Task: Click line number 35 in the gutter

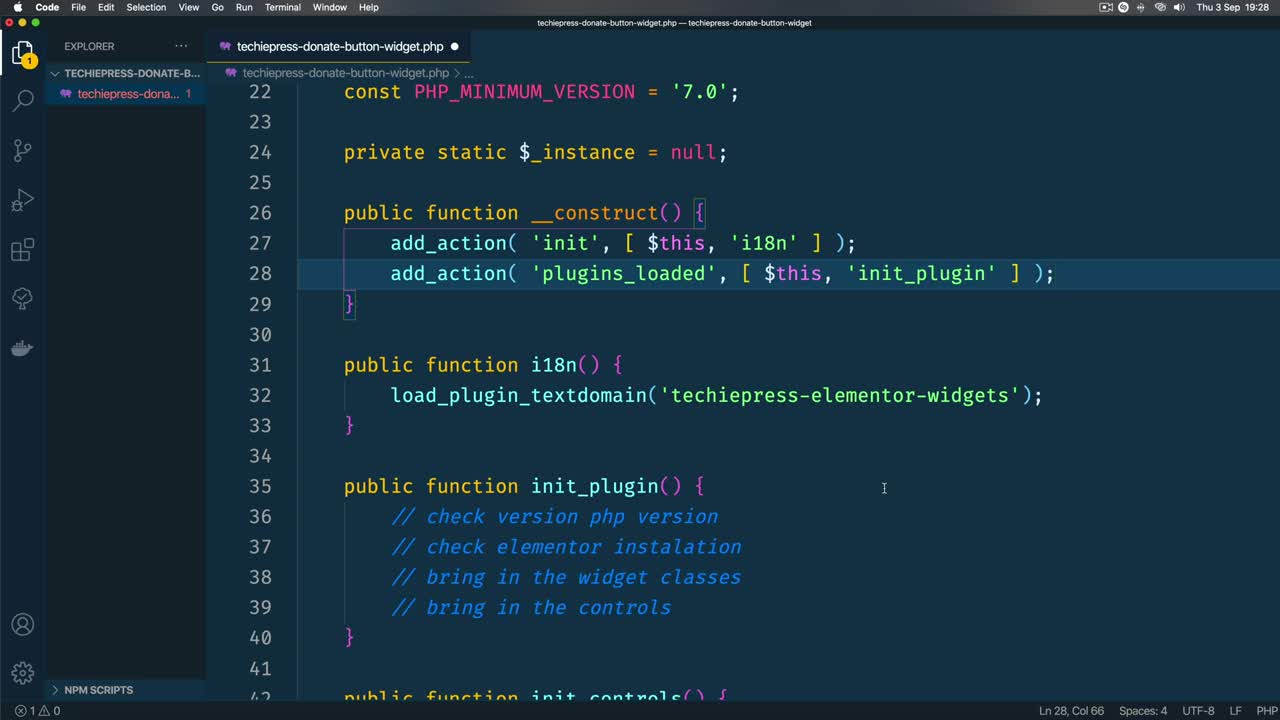Action: [x=260, y=487]
